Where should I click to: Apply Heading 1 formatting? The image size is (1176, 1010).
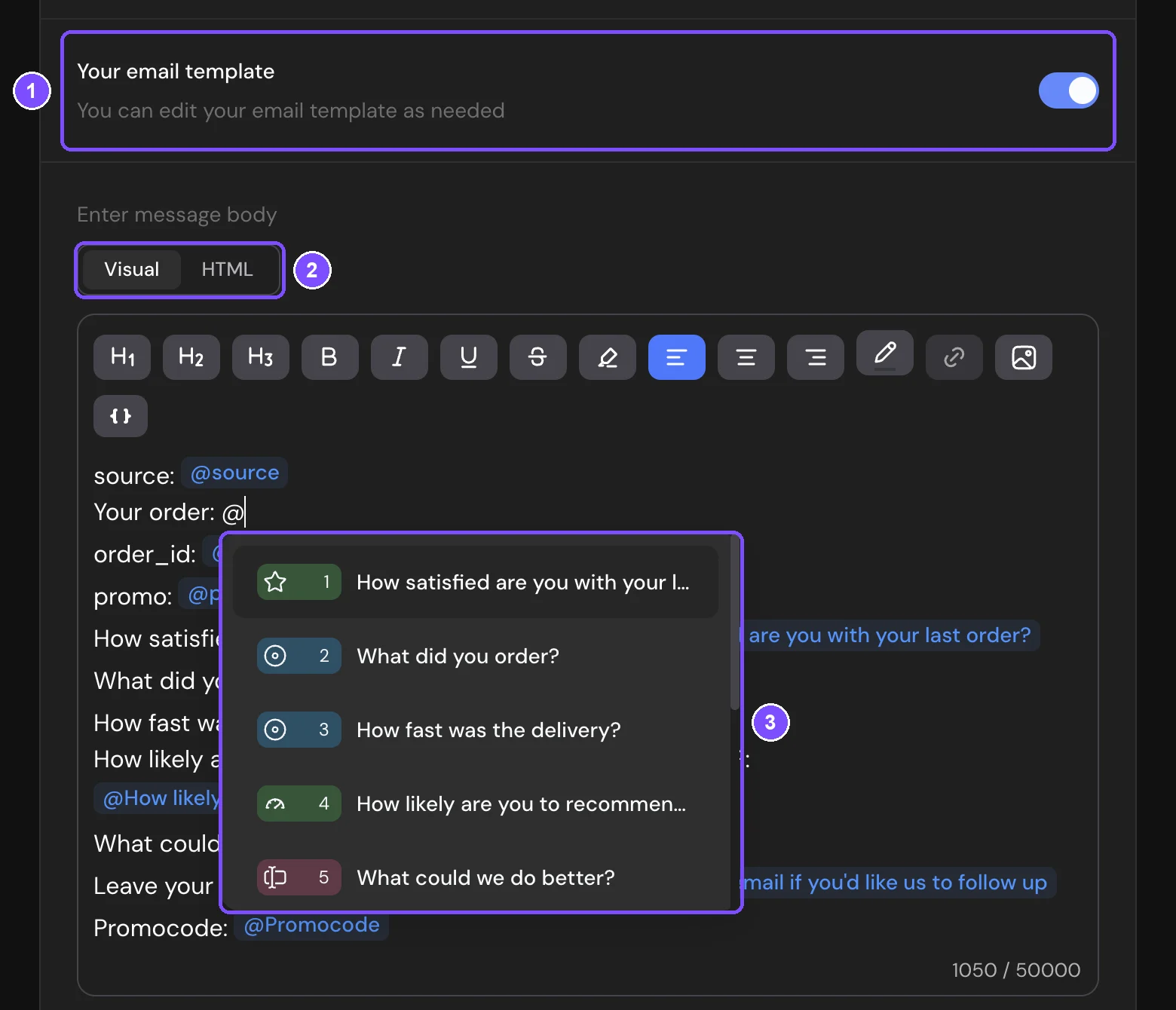pyautogui.click(x=122, y=357)
